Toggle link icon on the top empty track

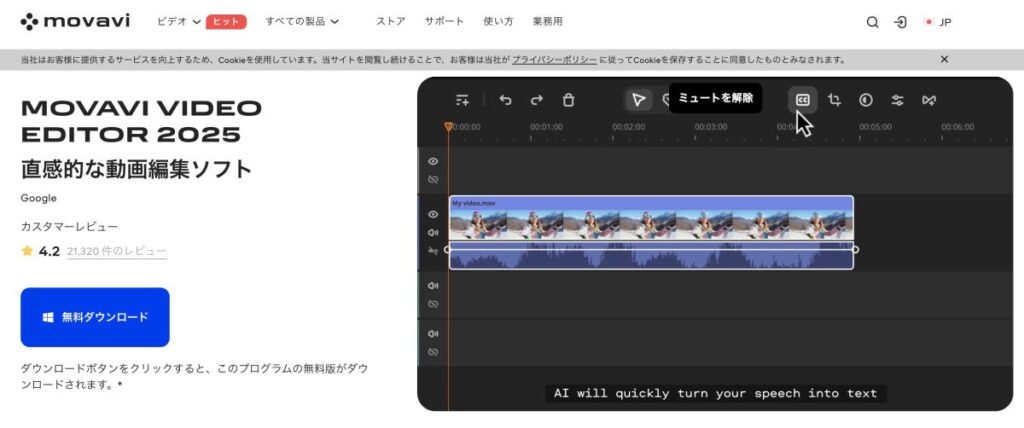[x=432, y=180]
